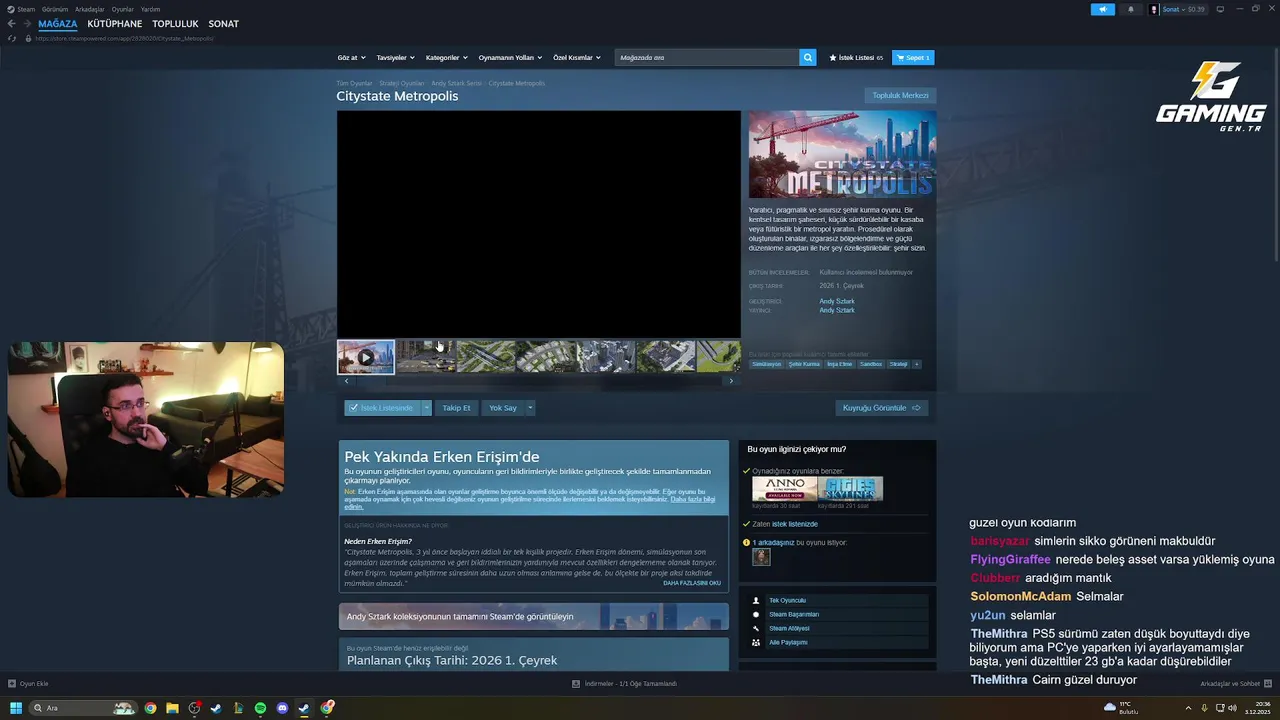Image resolution: width=1280 pixels, height=720 pixels.
Task: Click the Topluluk Merkezi button
Action: [x=900, y=96]
